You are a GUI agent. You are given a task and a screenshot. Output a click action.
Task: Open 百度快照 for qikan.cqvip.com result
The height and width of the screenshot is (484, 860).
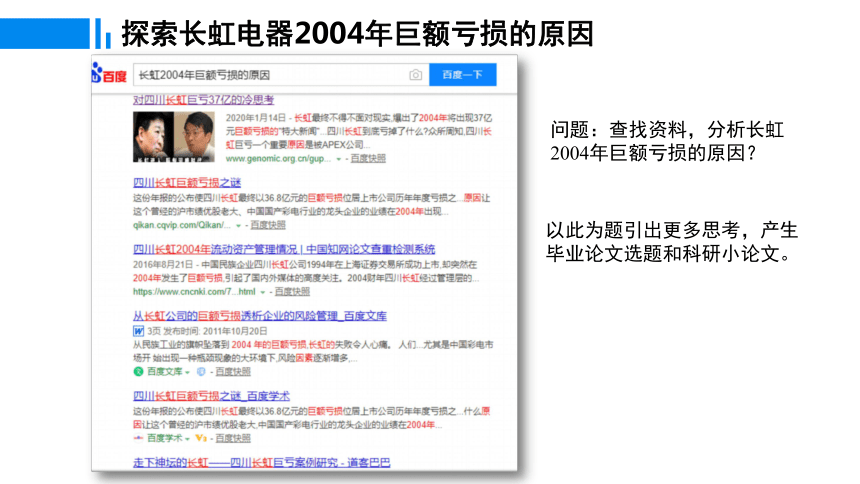click(268, 225)
